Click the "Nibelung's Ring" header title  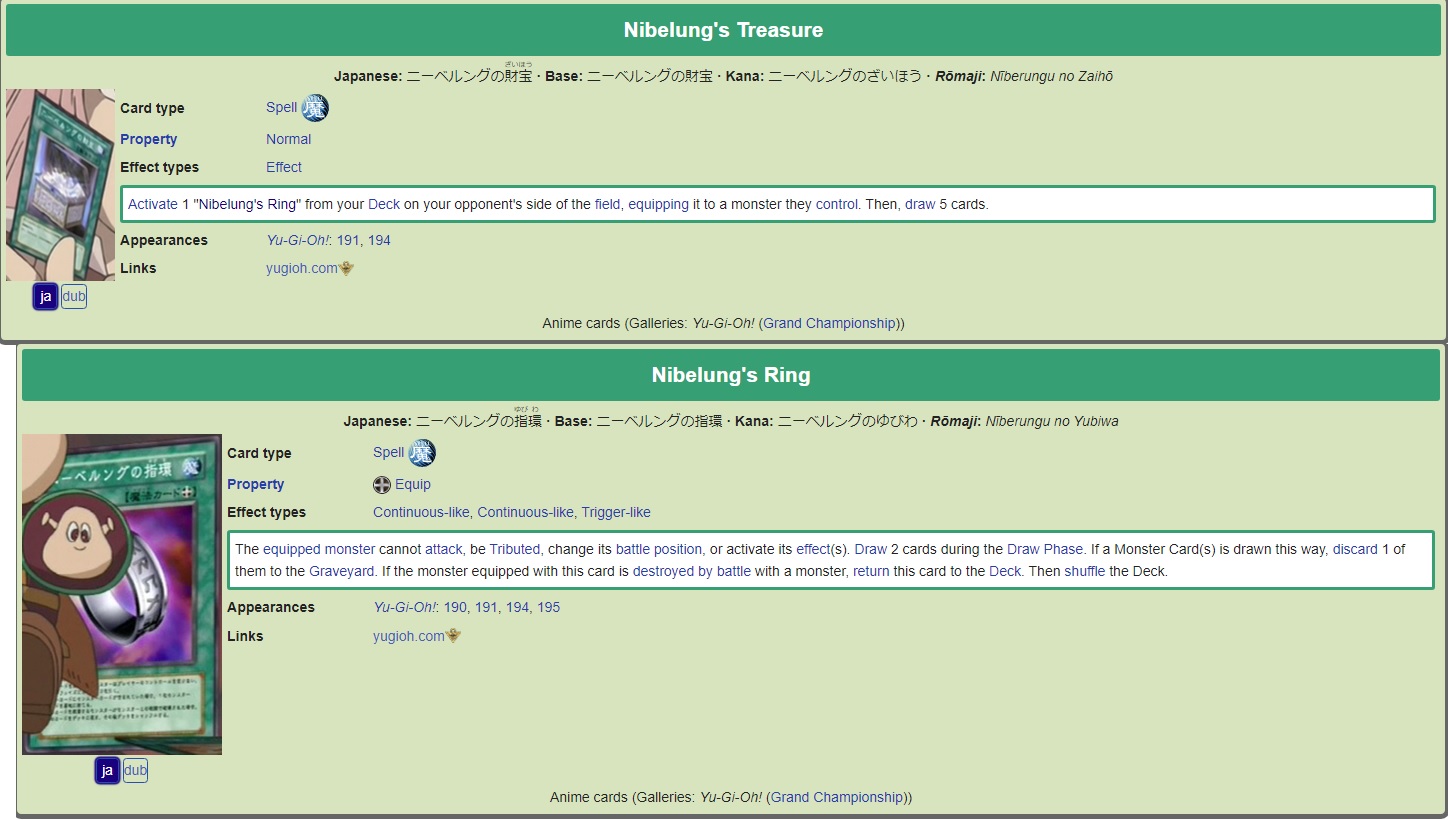point(731,375)
